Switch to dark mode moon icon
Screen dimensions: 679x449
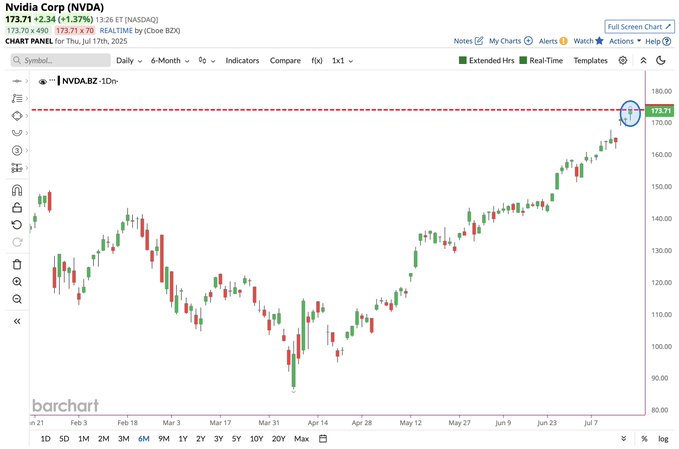(661, 60)
